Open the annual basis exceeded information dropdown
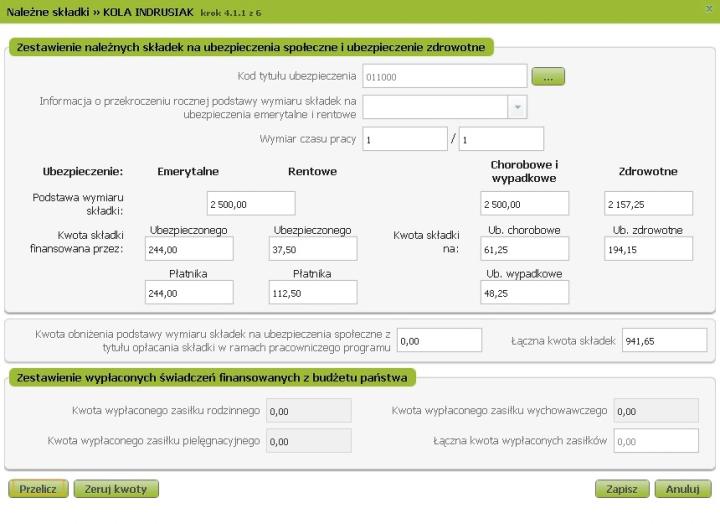This screenshot has width=720, height=524. [516, 107]
